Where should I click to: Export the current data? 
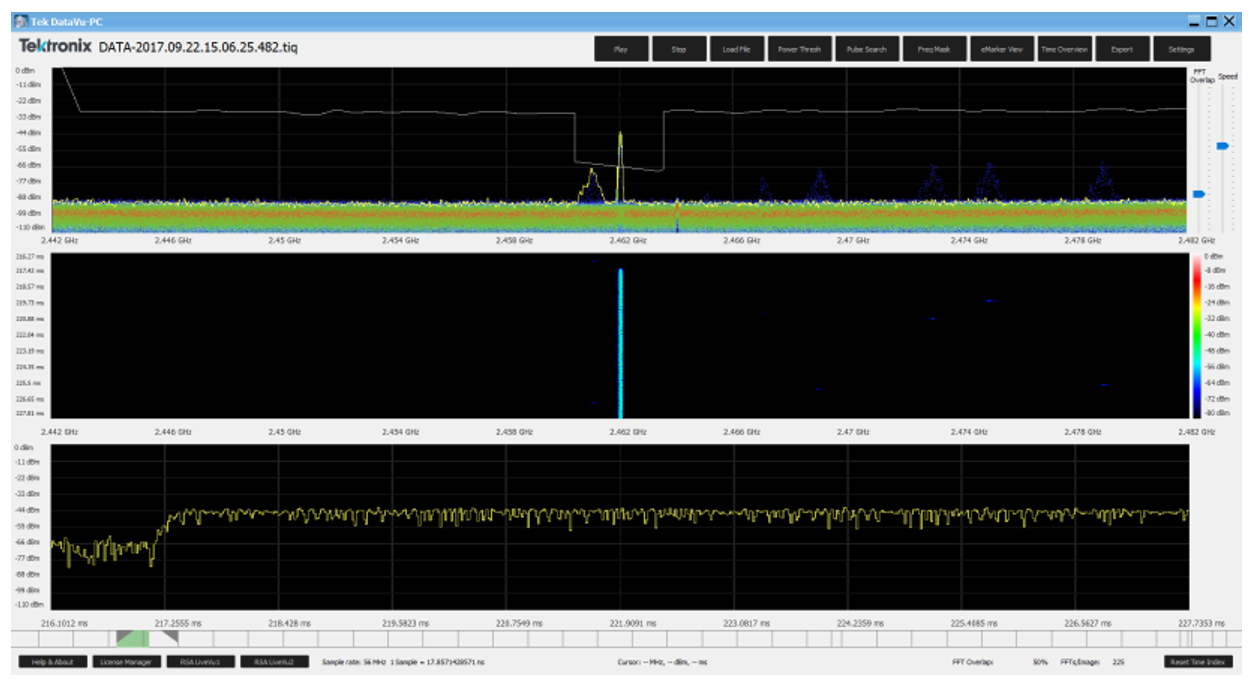click(x=1120, y=47)
